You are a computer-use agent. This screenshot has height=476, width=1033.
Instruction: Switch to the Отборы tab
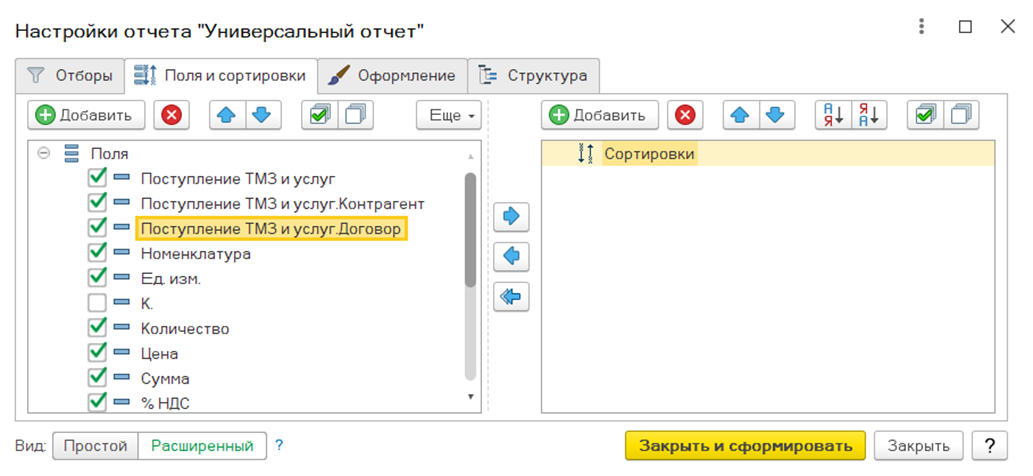coord(68,75)
